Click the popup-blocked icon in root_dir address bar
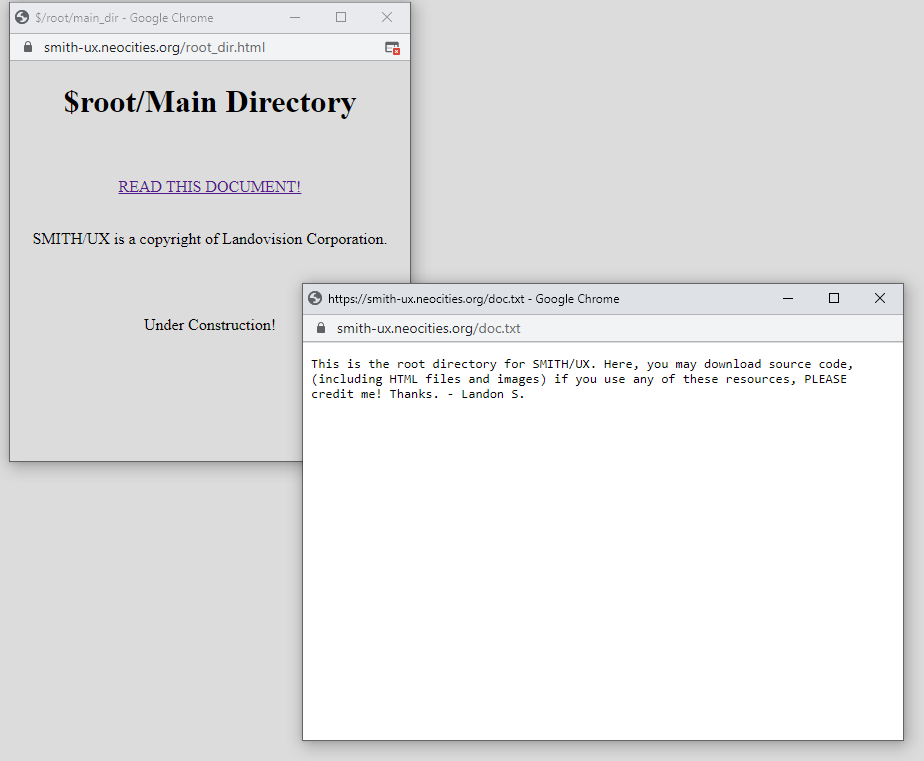The image size is (924, 761). [x=392, y=48]
